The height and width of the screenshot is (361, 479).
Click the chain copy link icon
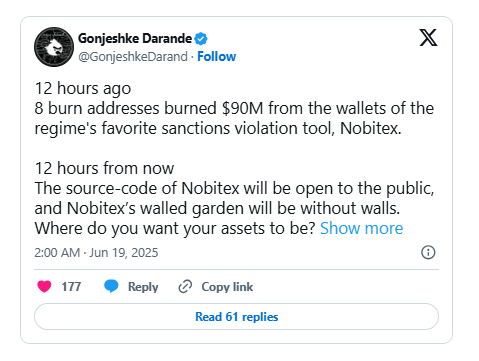185,287
